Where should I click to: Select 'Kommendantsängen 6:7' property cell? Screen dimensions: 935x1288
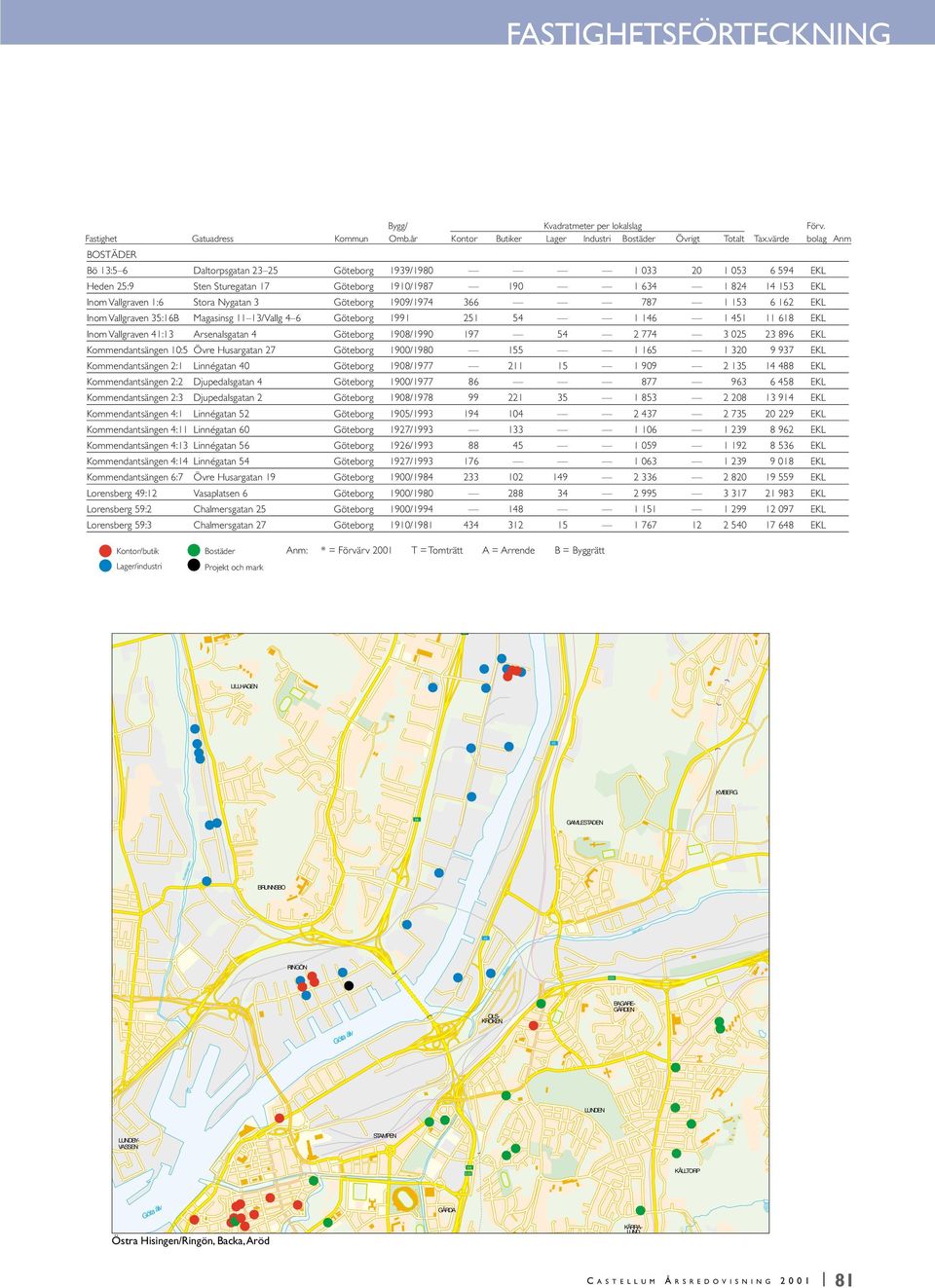pos(134,477)
